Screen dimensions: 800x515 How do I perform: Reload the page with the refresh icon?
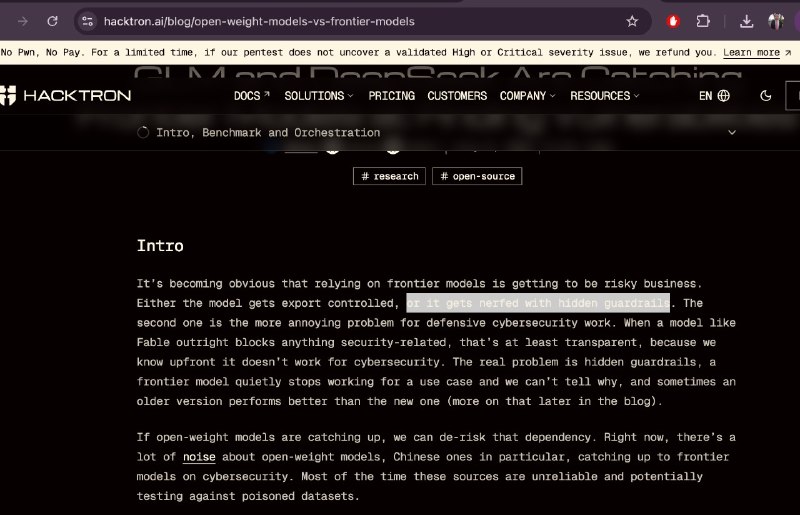pyautogui.click(x=53, y=21)
